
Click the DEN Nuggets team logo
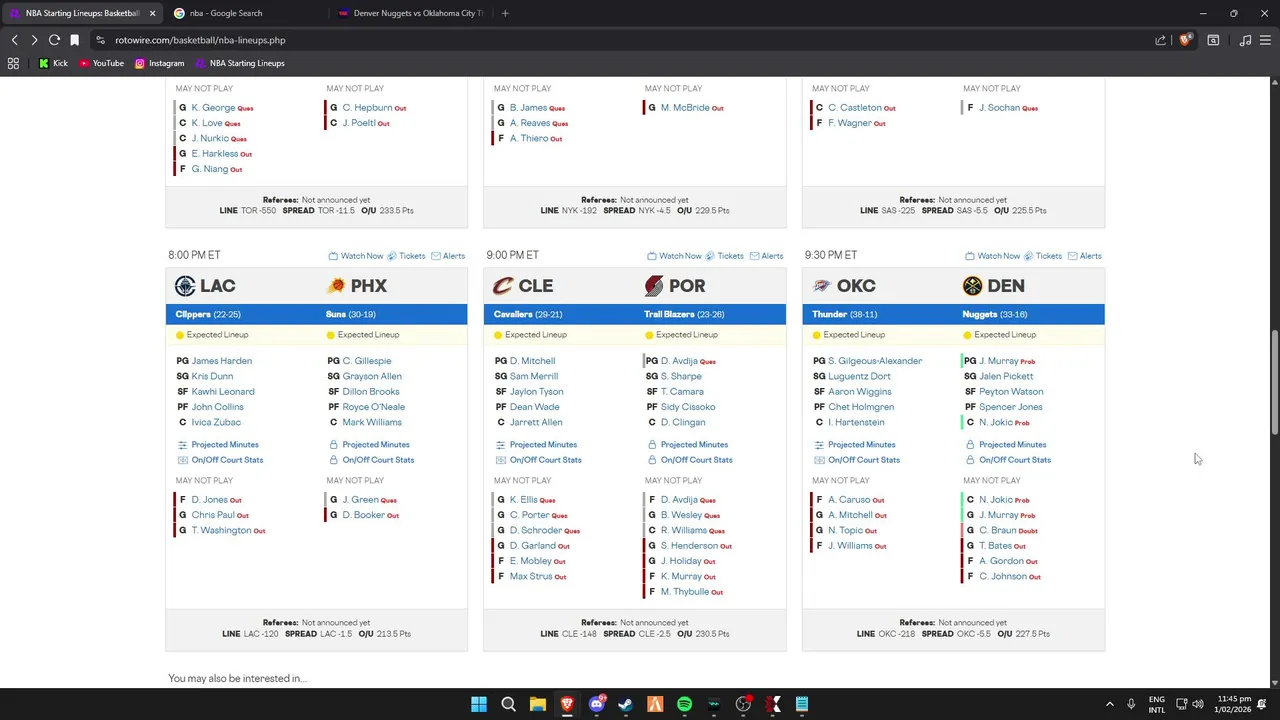tap(972, 286)
